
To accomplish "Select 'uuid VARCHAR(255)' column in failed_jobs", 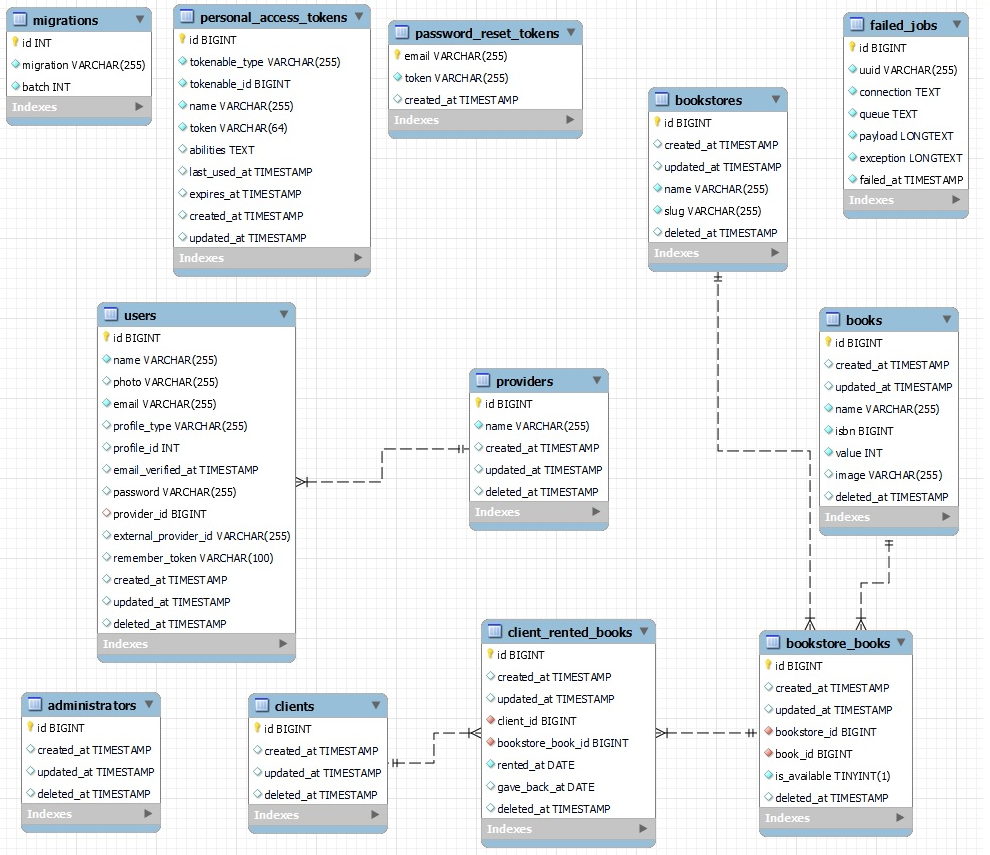I will click(906, 70).
